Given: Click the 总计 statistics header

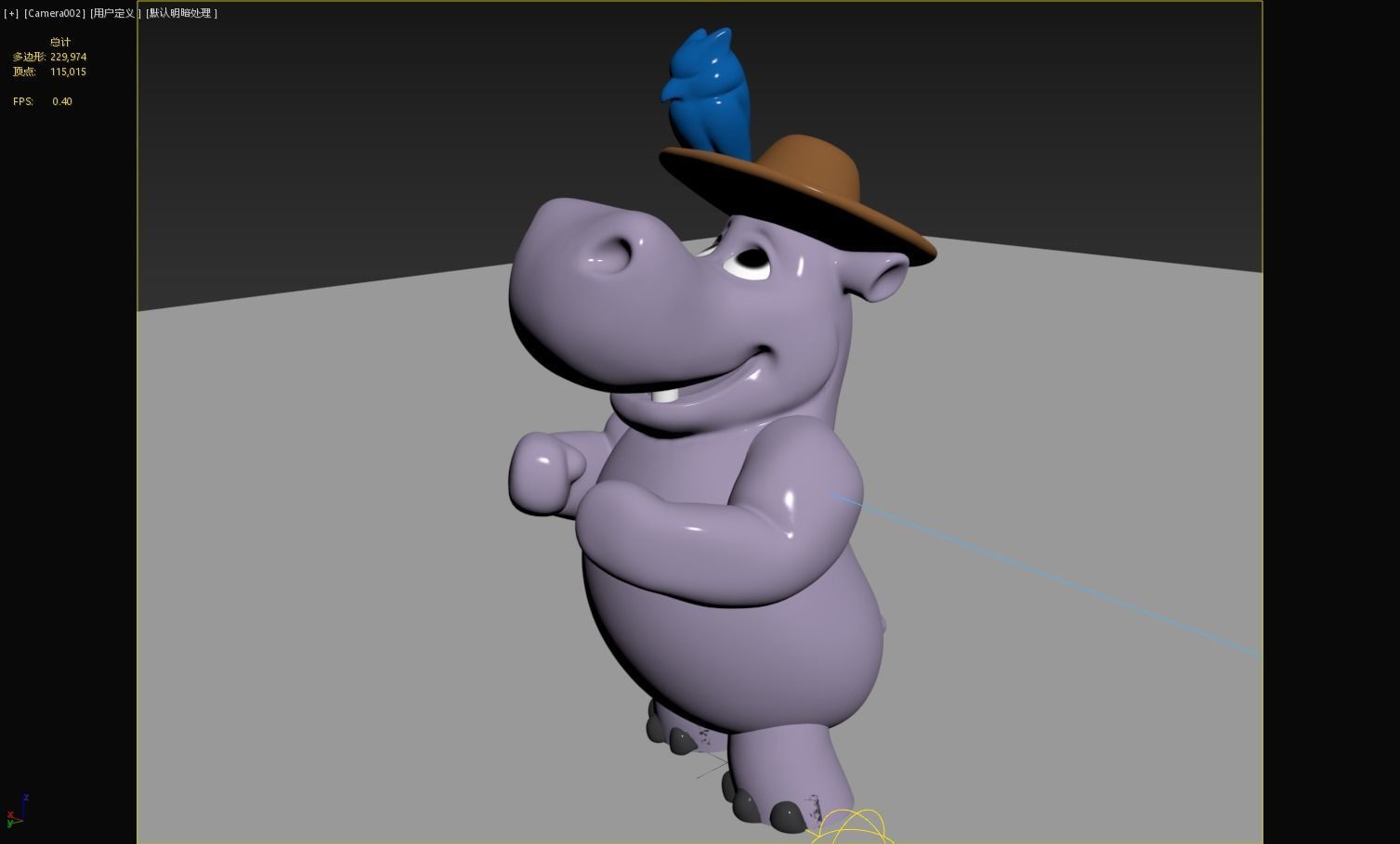Looking at the screenshot, I should pos(60,42).
